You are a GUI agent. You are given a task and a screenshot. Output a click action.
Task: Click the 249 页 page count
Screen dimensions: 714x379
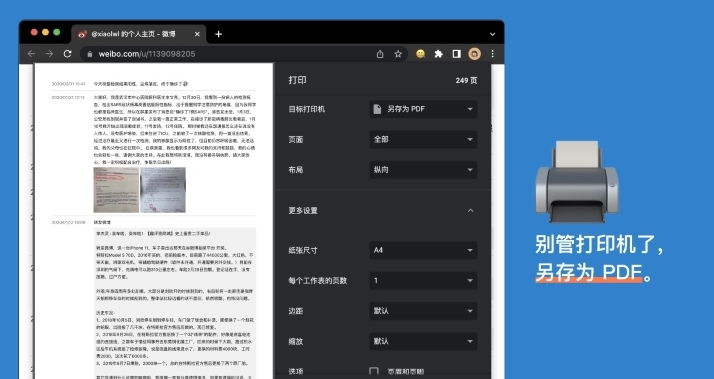(x=466, y=81)
